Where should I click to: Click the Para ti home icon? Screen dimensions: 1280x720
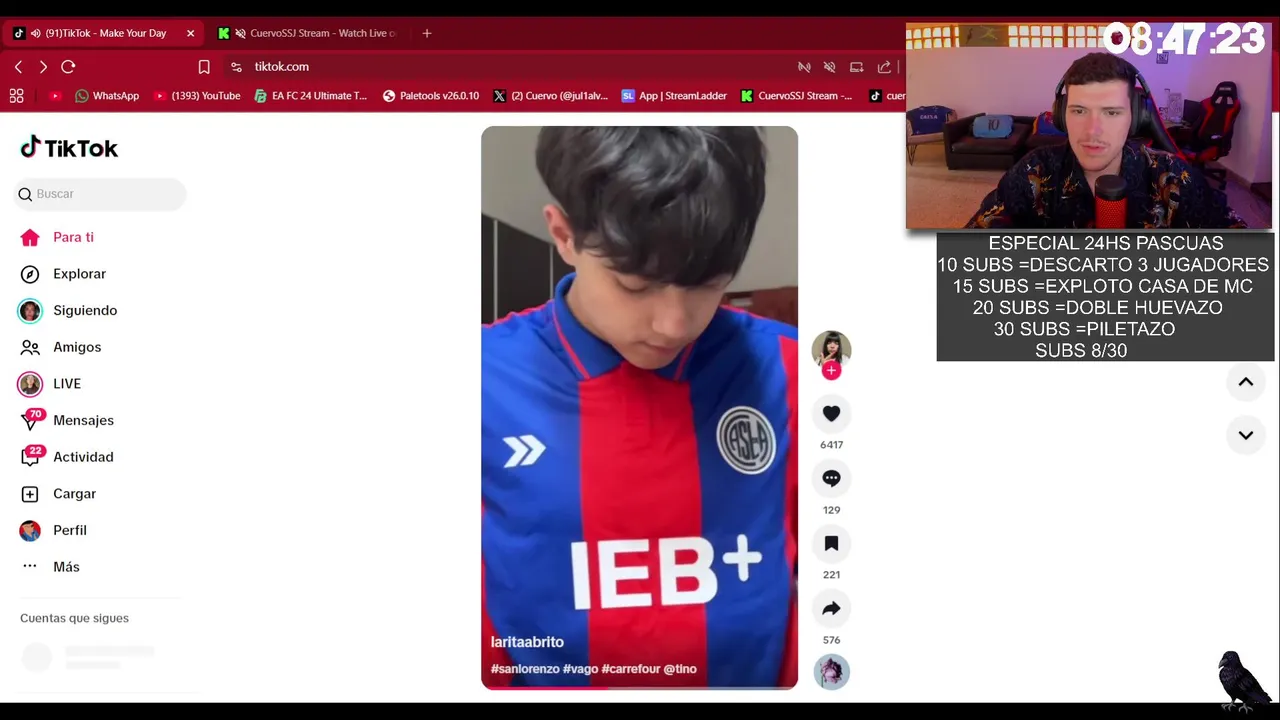tap(30, 237)
